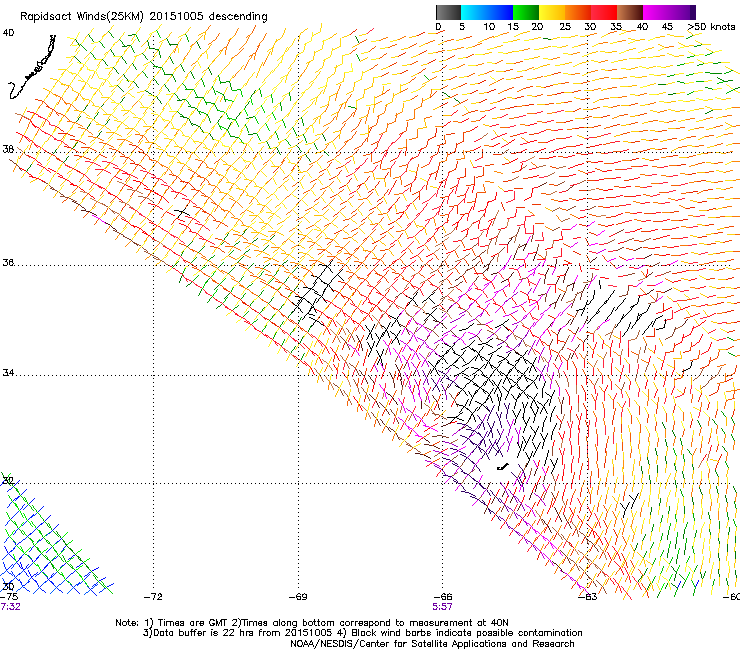Image resolution: width=740 pixels, height=650 pixels.
Task: Click the purple overpass time '5:57'
Action: 442,607
